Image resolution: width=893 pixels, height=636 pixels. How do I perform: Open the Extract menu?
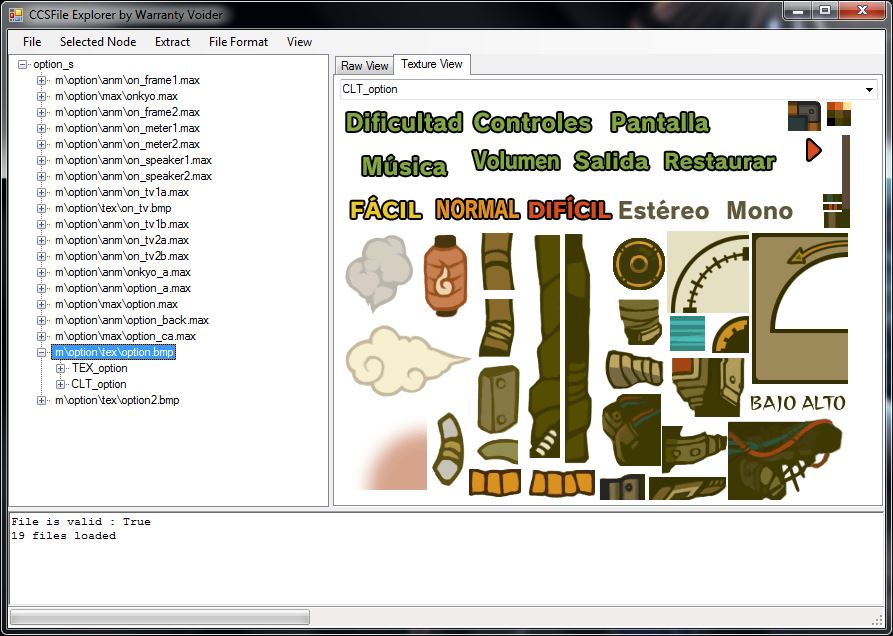coord(172,42)
